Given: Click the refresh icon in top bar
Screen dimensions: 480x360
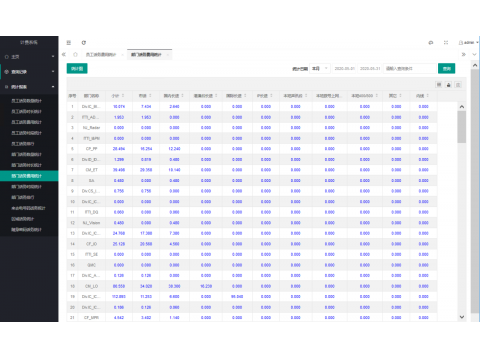Looking at the screenshot, I should point(84,43).
